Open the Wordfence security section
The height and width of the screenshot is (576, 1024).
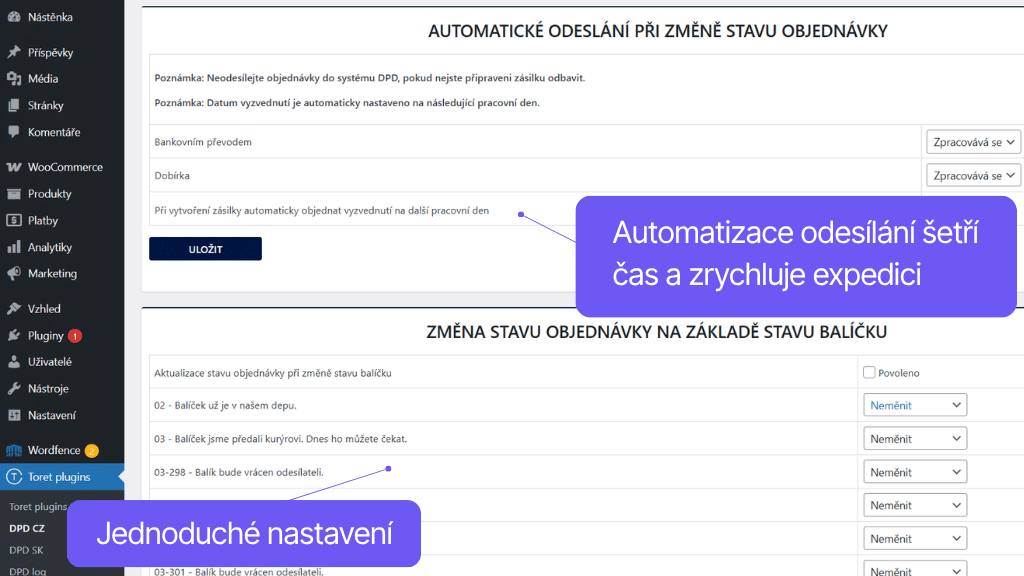[x=52, y=450]
